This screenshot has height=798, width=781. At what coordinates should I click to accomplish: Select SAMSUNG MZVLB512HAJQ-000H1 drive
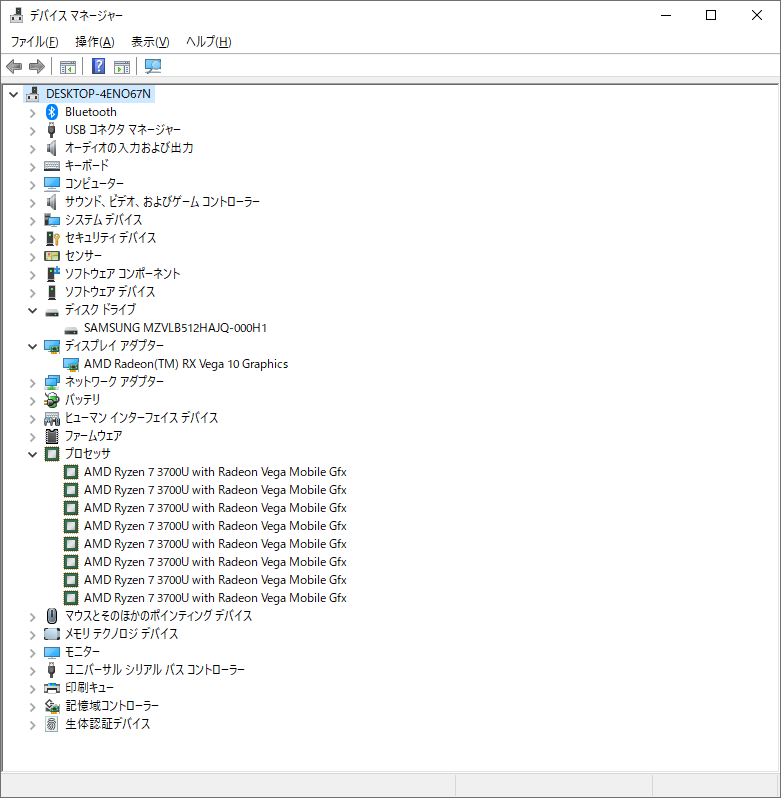point(175,328)
